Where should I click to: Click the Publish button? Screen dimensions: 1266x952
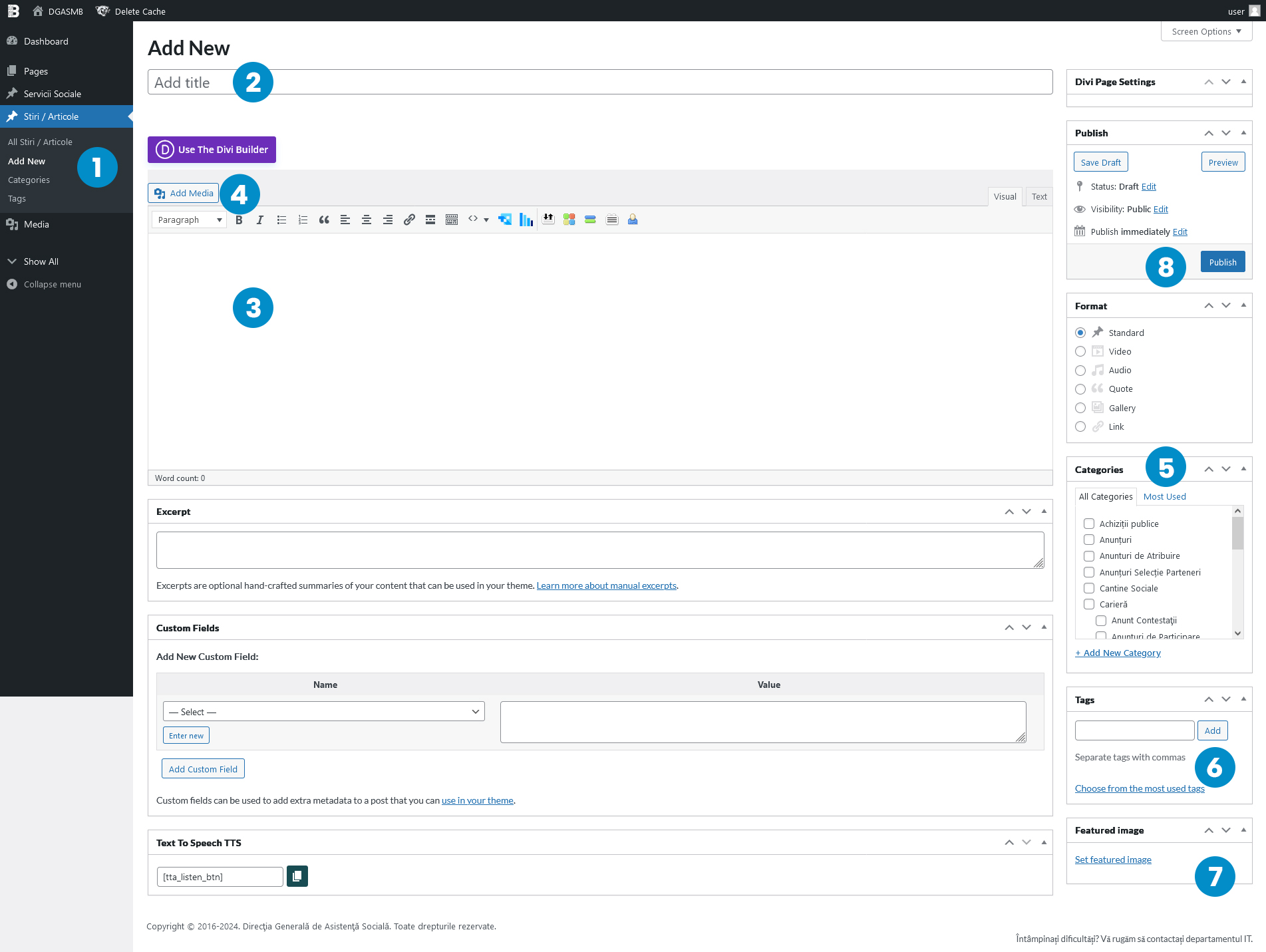1223,262
